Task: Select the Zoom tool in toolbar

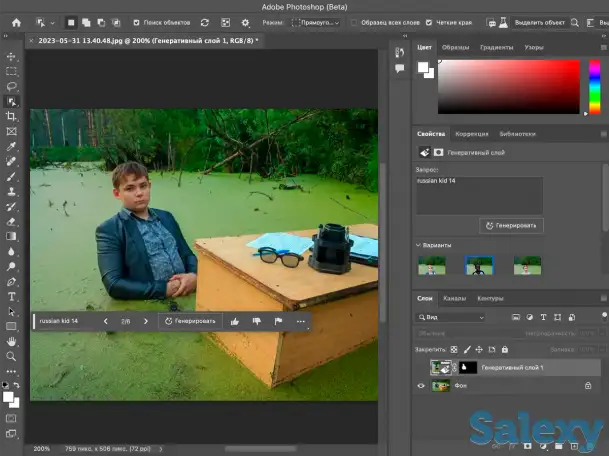Action: tap(12, 356)
